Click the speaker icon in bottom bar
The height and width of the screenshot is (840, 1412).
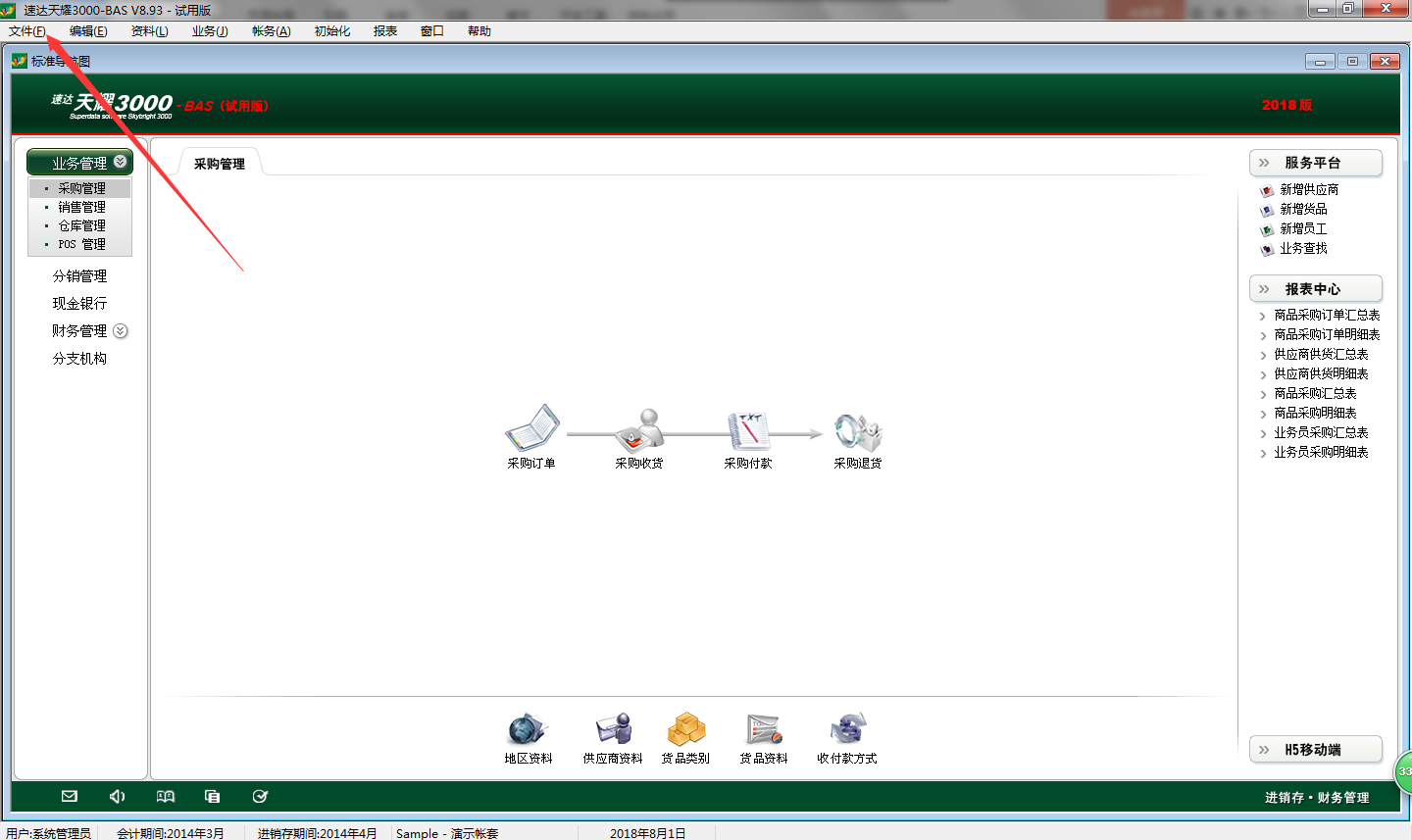coord(118,797)
